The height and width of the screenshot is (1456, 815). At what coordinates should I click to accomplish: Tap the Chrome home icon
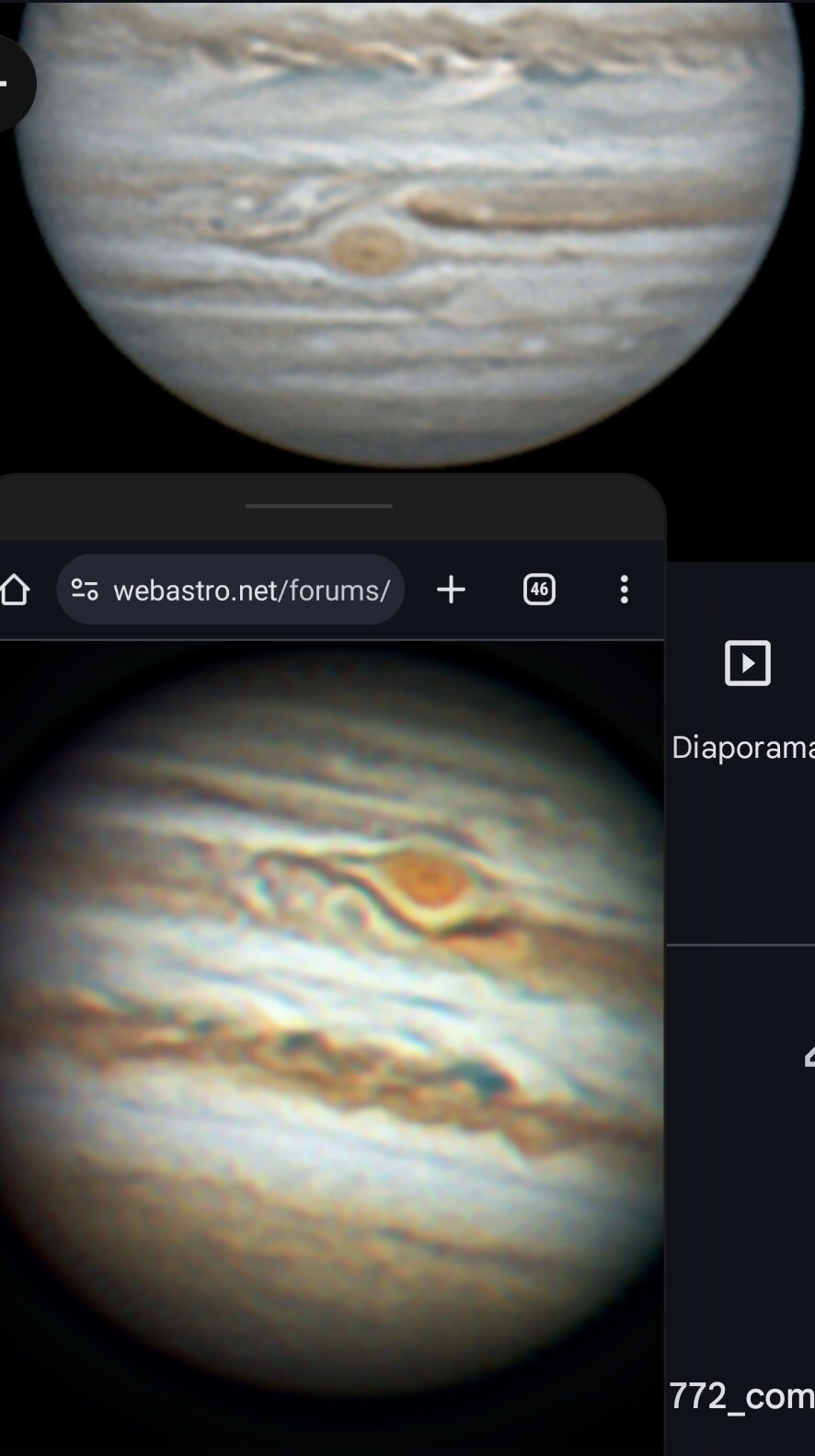click(x=13, y=590)
